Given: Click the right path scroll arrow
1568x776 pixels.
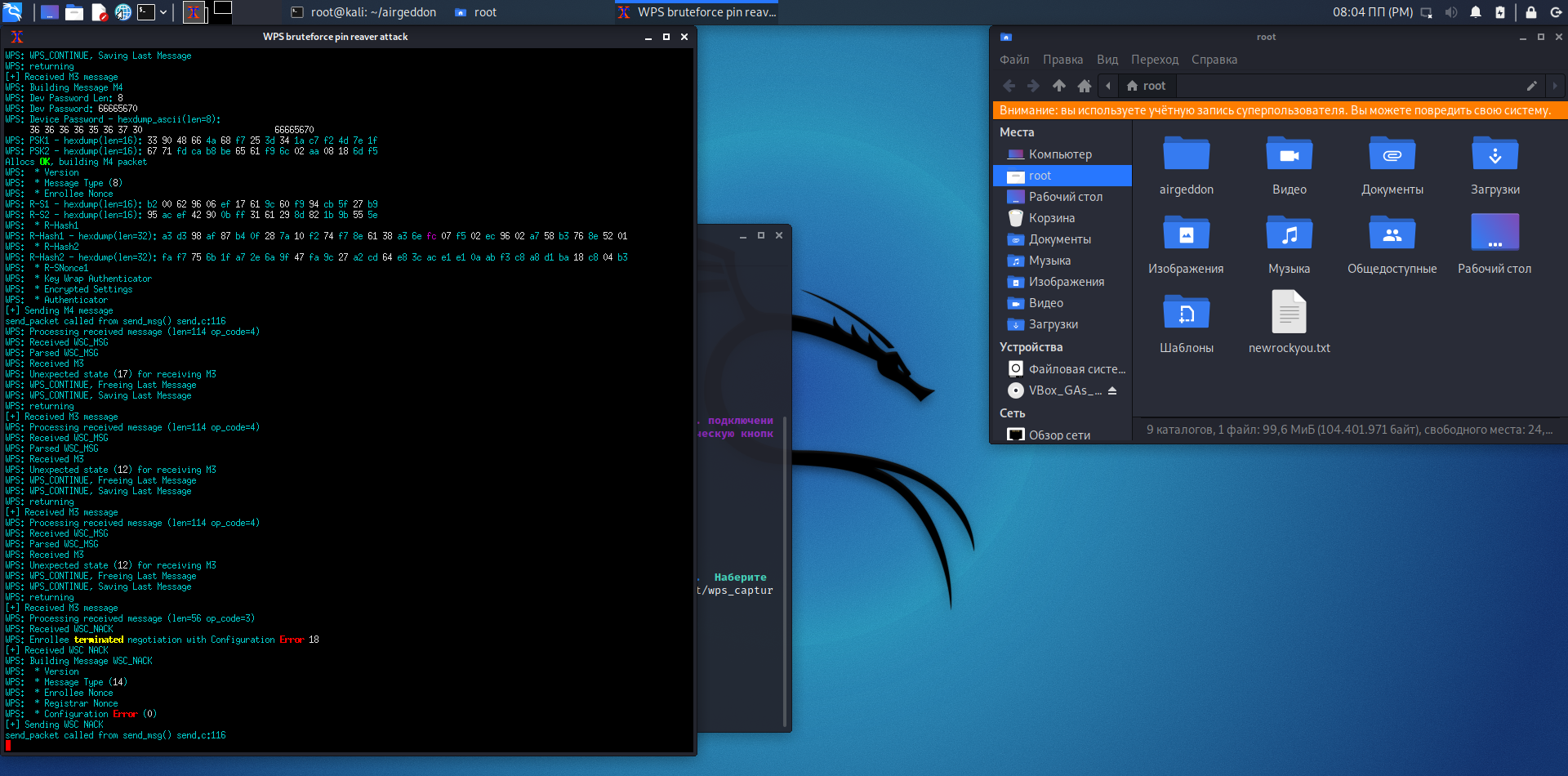Looking at the screenshot, I should click(x=1555, y=86).
